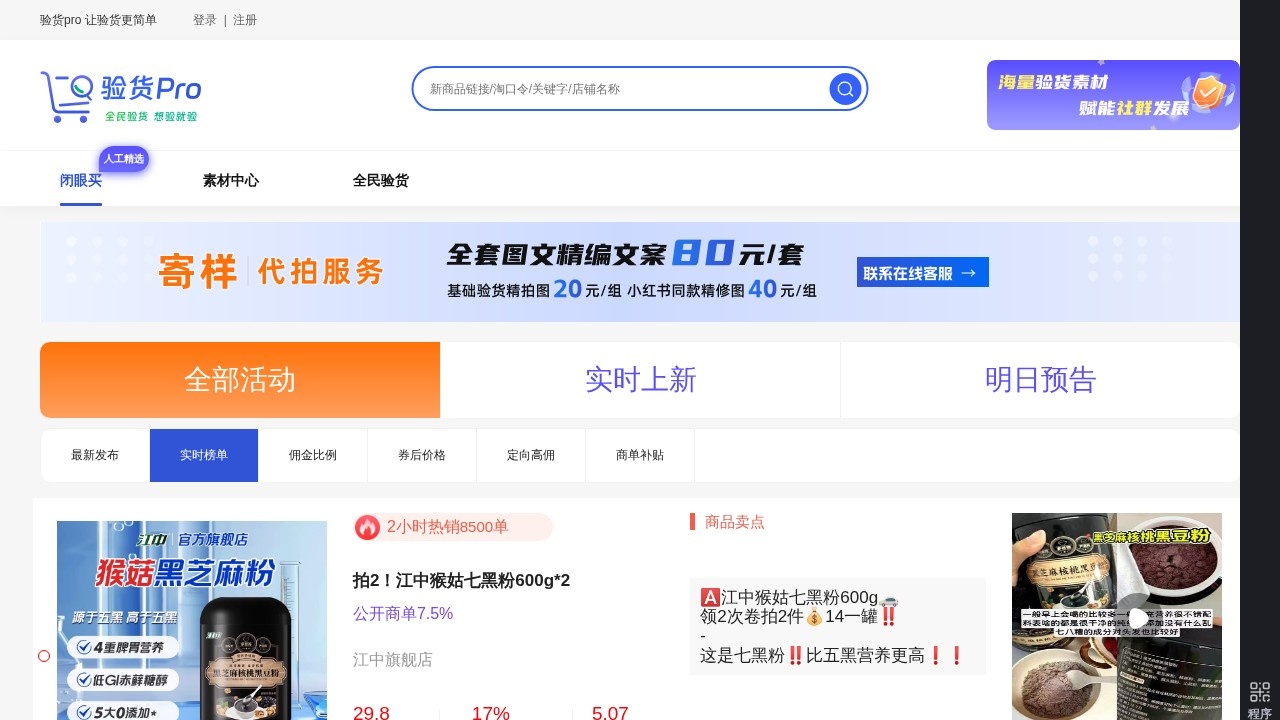This screenshot has width=1280, height=720.
Task: Open the 小程序 QR code icon
Action: pyautogui.click(x=1258, y=689)
